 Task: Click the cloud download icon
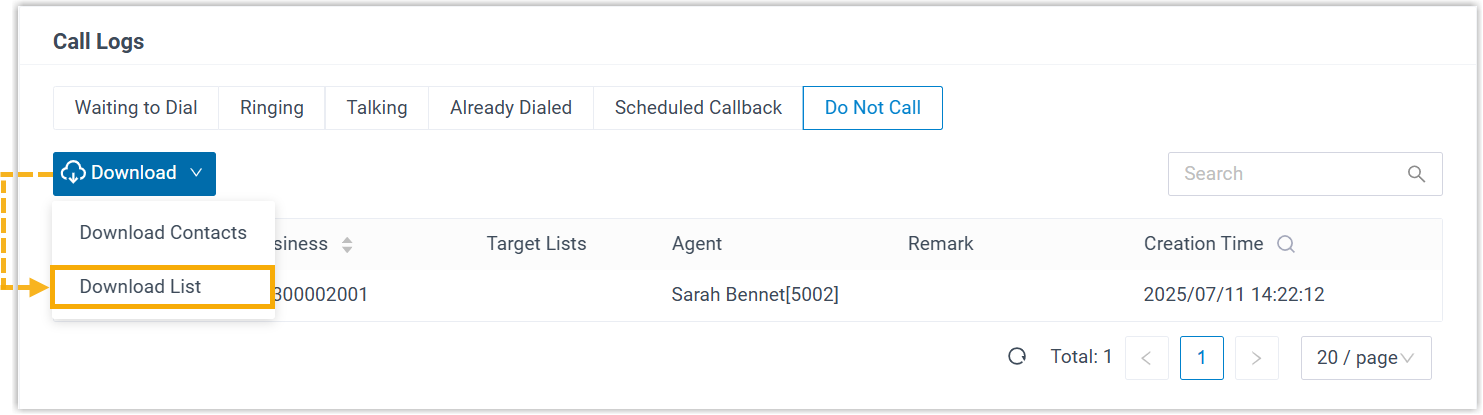tap(74, 173)
